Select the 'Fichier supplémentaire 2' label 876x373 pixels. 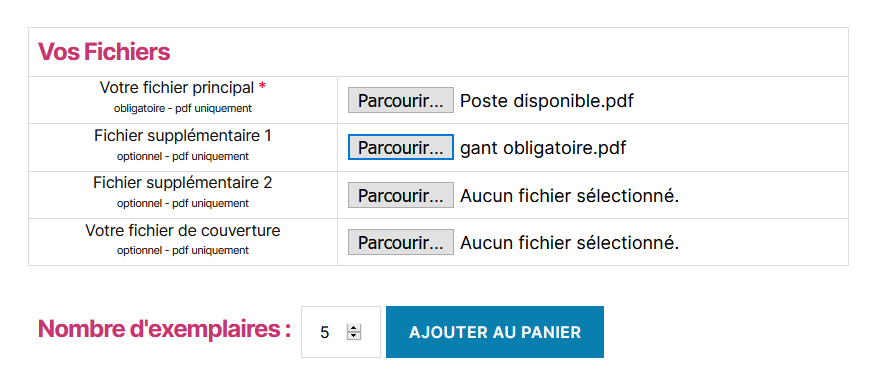pyautogui.click(x=183, y=183)
